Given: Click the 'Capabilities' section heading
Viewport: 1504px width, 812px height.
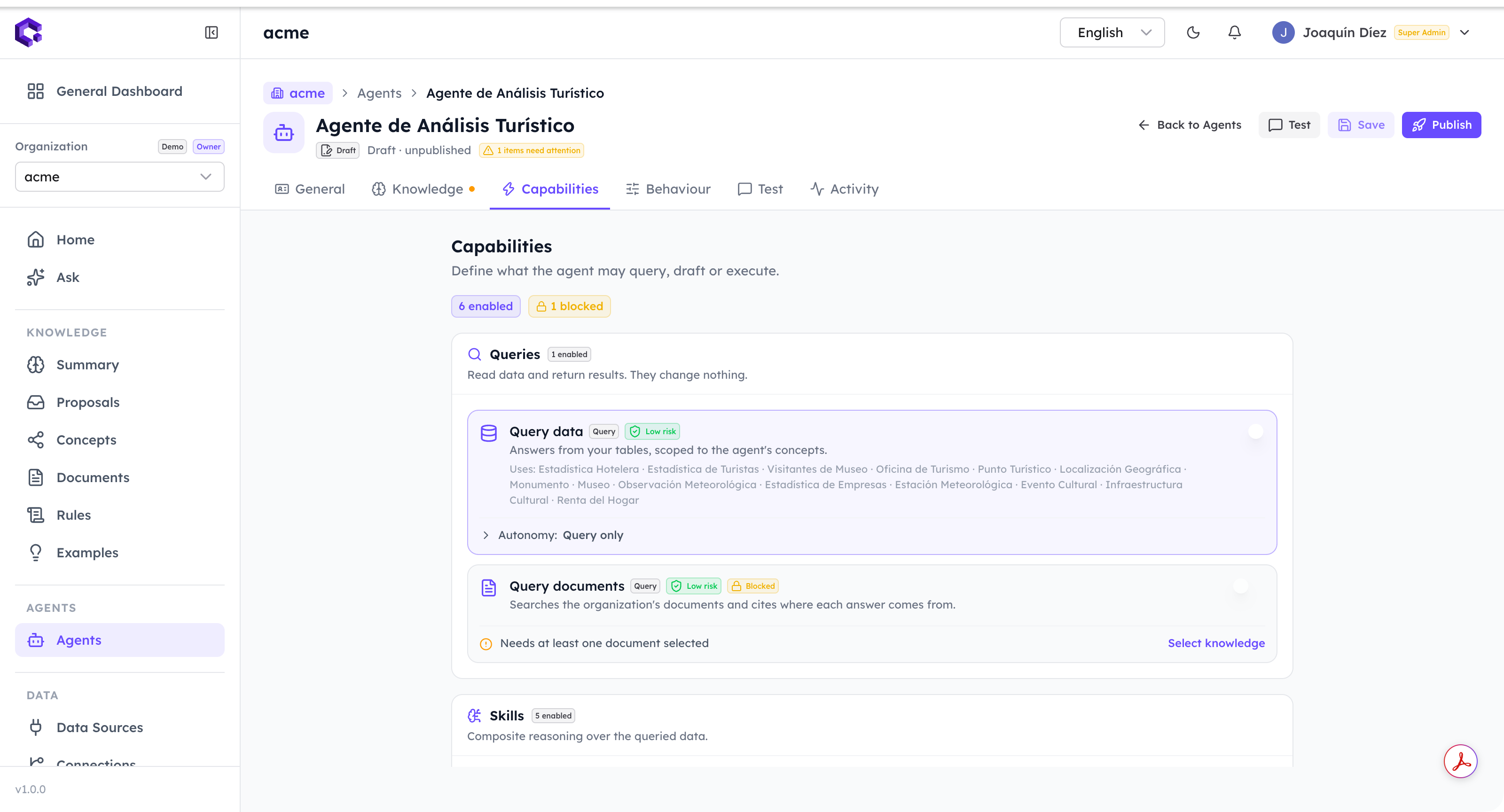Looking at the screenshot, I should pyautogui.click(x=501, y=246).
